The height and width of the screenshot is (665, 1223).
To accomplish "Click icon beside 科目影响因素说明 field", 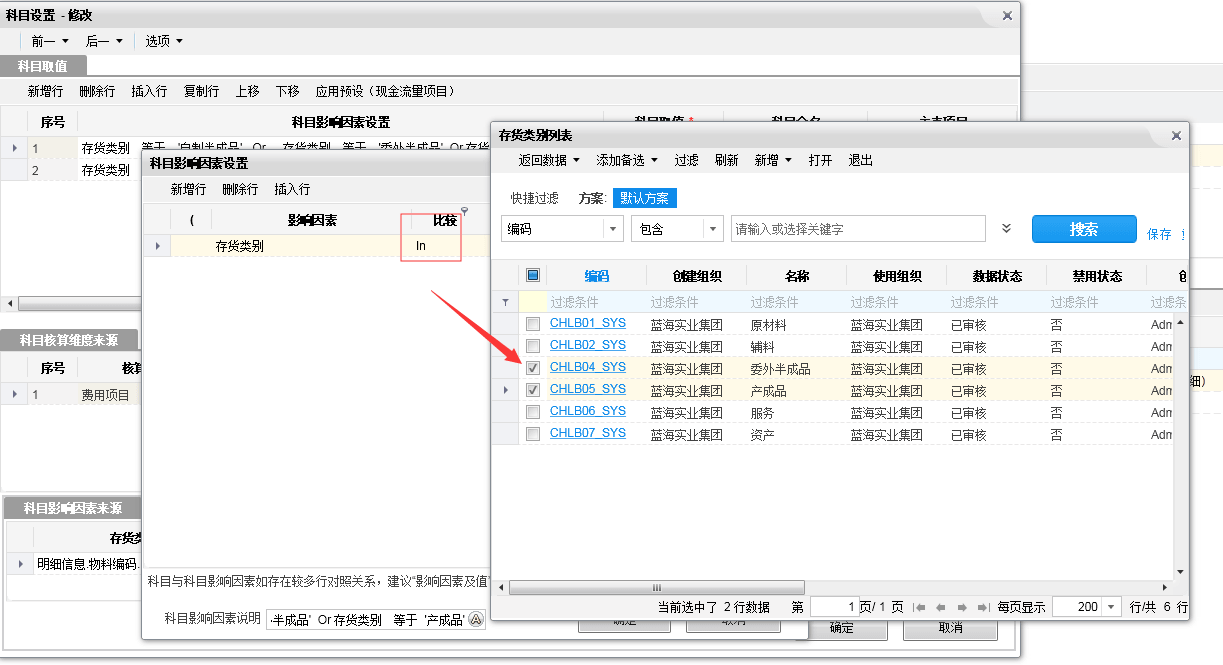I will 476,619.
